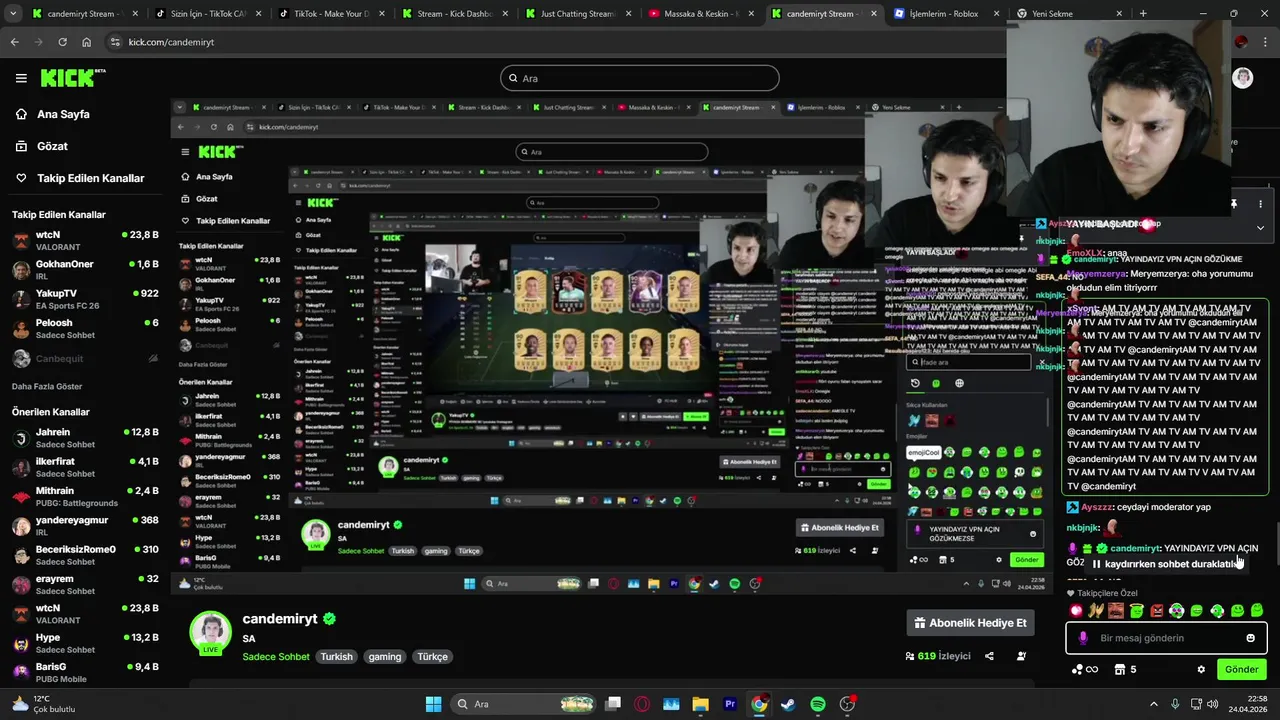Image resolution: width=1280 pixels, height=720 pixels.
Task: Send message with Gönder button
Action: point(1241,669)
